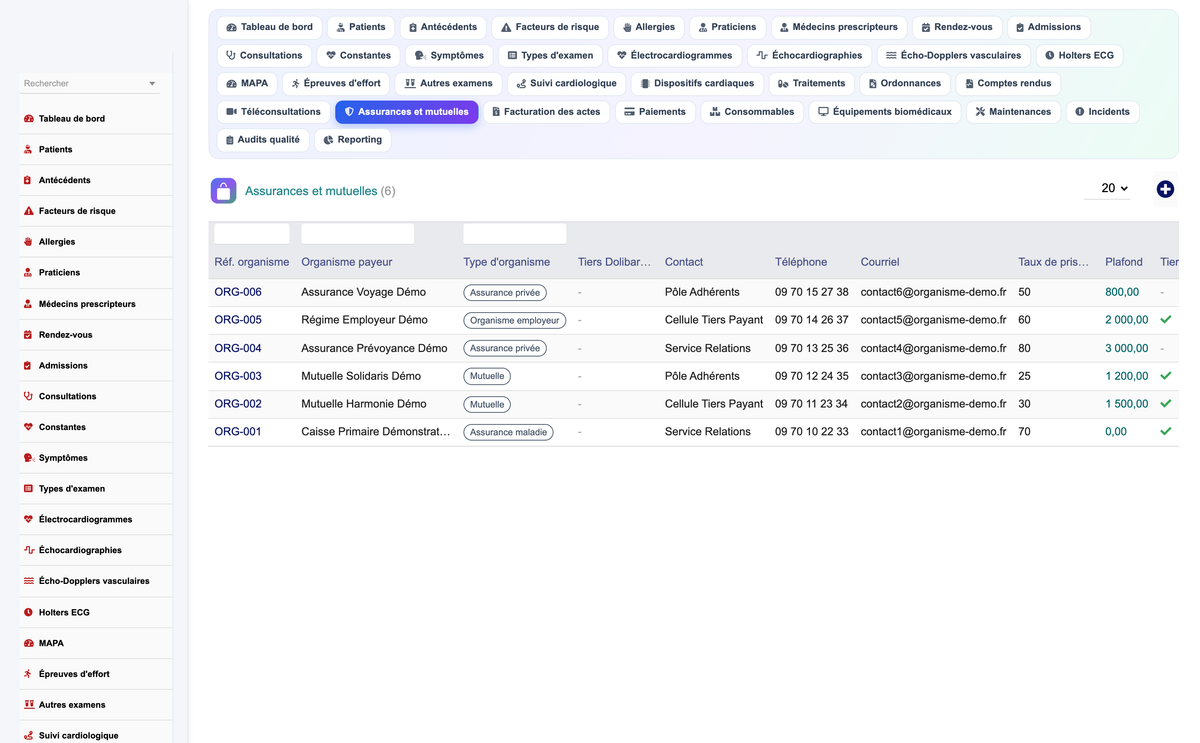The width and height of the screenshot is (1200, 743).
Task: Click the Organisme employeur badge
Action: pyautogui.click(x=515, y=321)
